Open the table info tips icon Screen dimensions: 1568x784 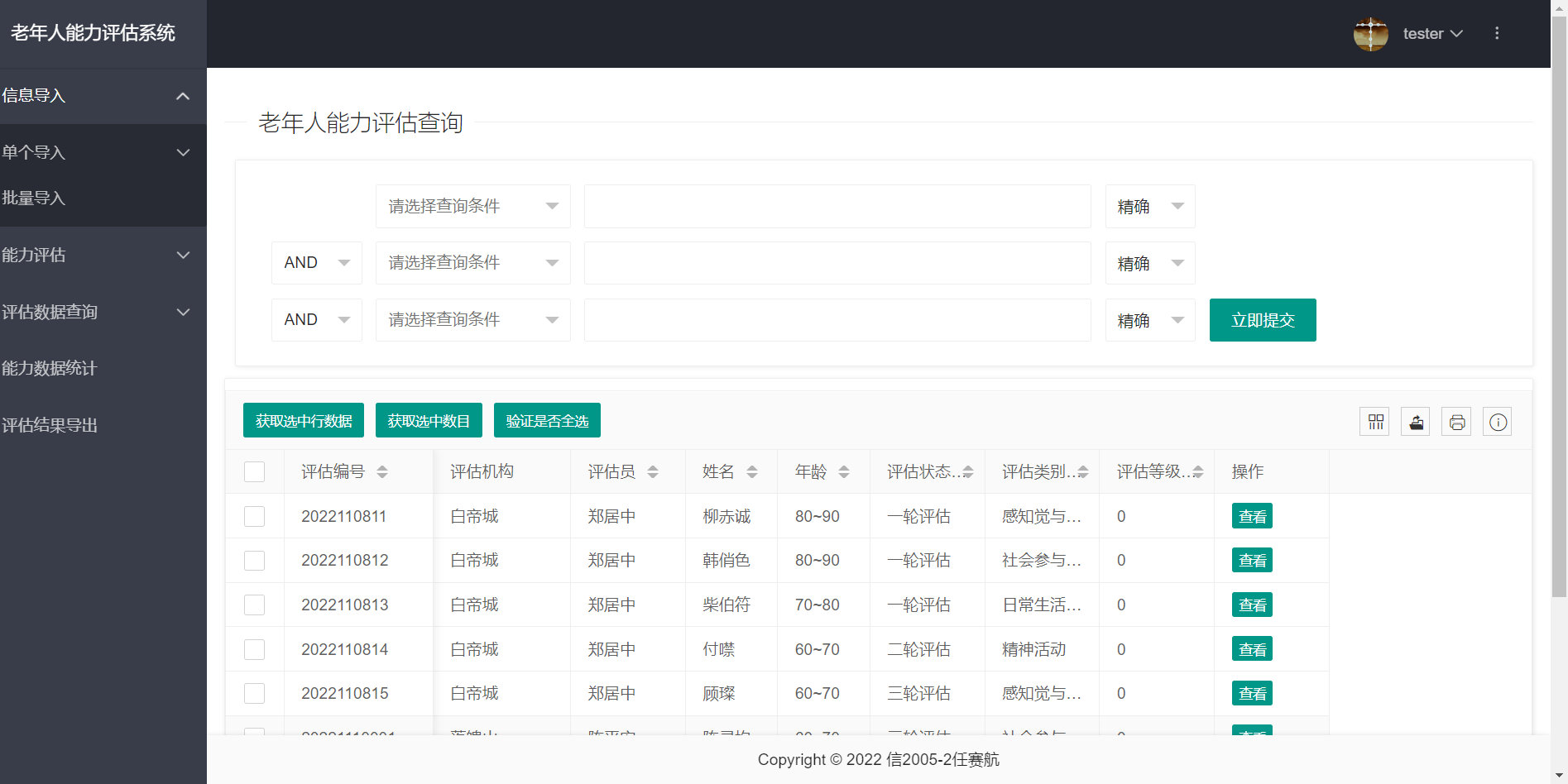[x=1498, y=422]
